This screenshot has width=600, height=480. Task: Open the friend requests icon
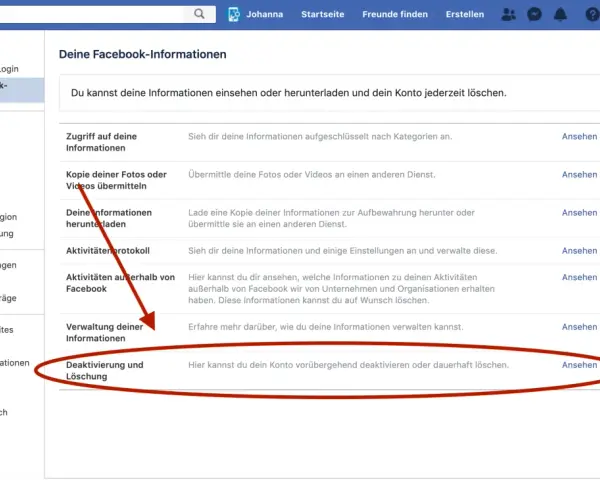(x=508, y=15)
